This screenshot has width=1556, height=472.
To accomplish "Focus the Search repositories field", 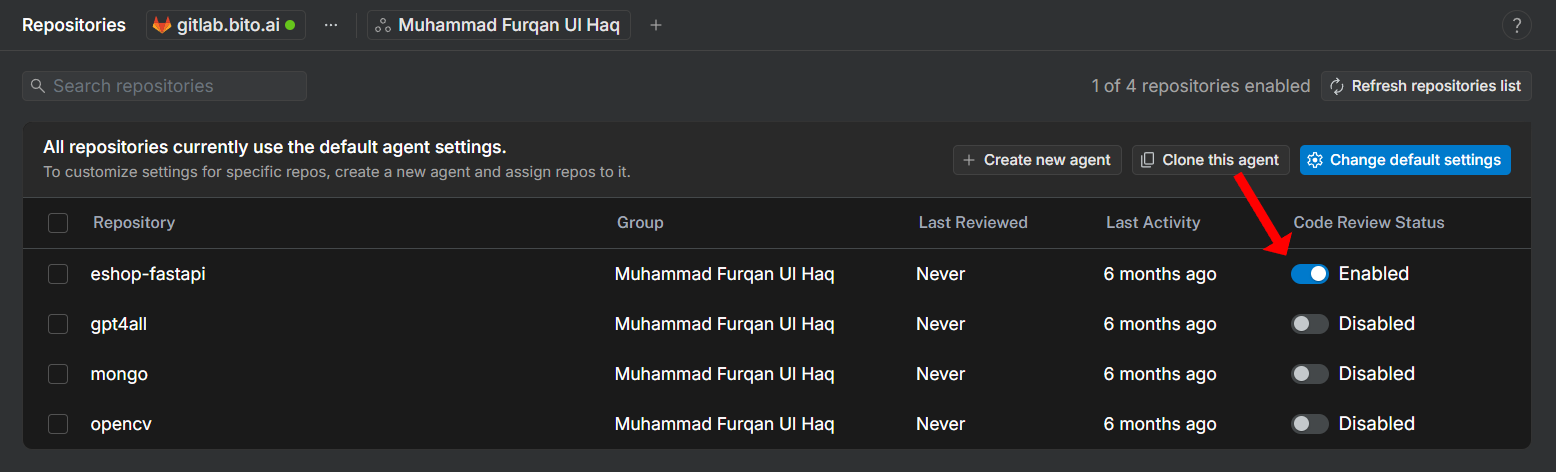I will (x=164, y=86).
